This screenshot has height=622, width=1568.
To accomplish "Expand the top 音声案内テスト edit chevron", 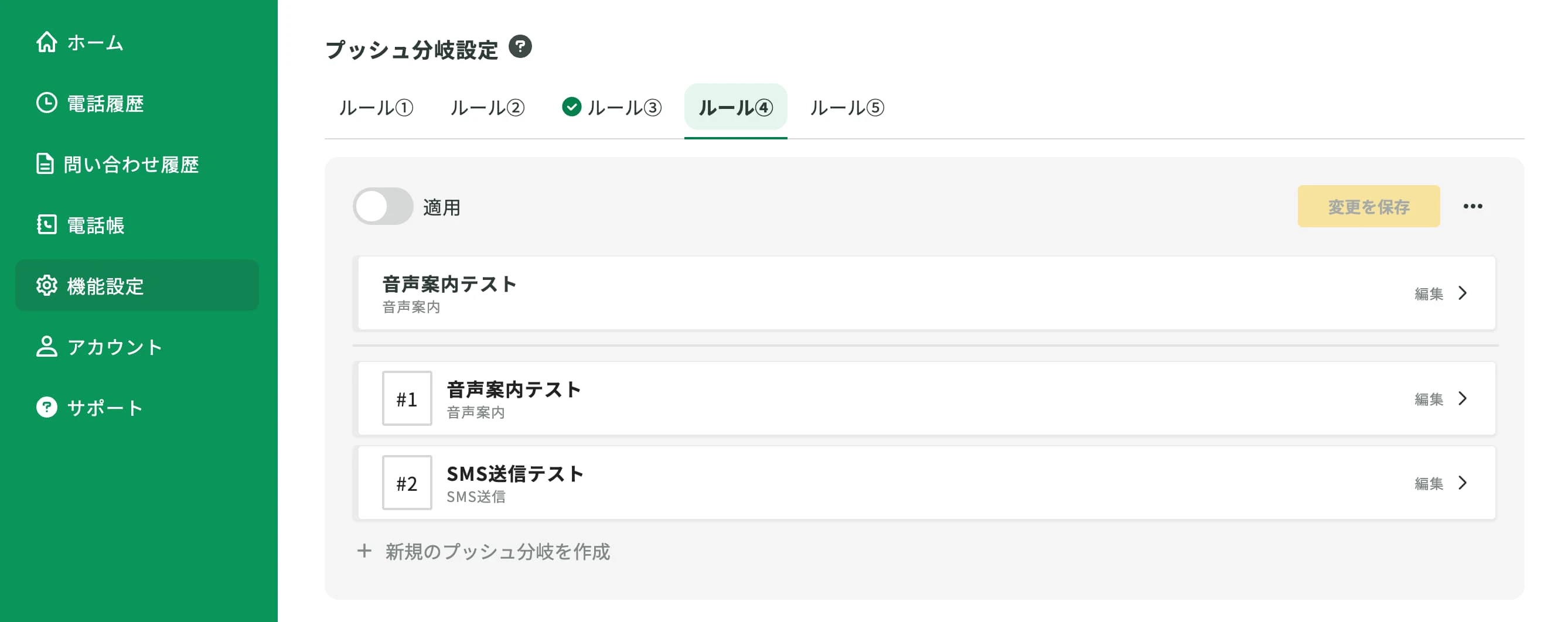I will coord(1463,293).
